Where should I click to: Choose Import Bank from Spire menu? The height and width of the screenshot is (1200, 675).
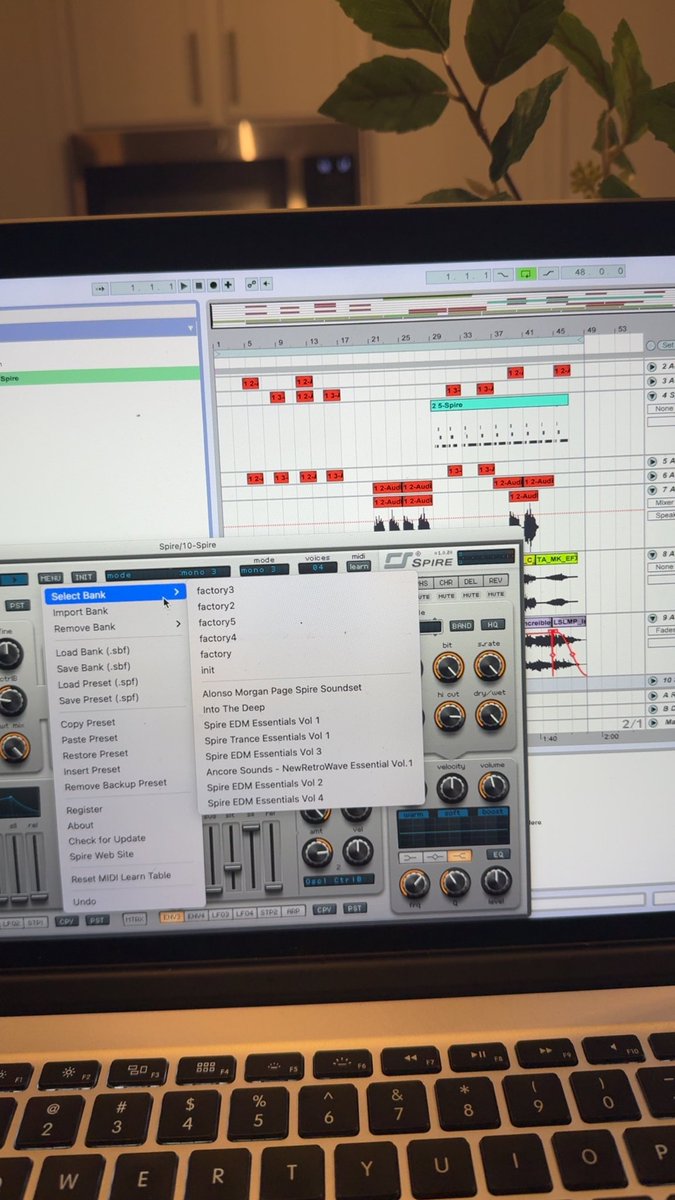(80, 611)
